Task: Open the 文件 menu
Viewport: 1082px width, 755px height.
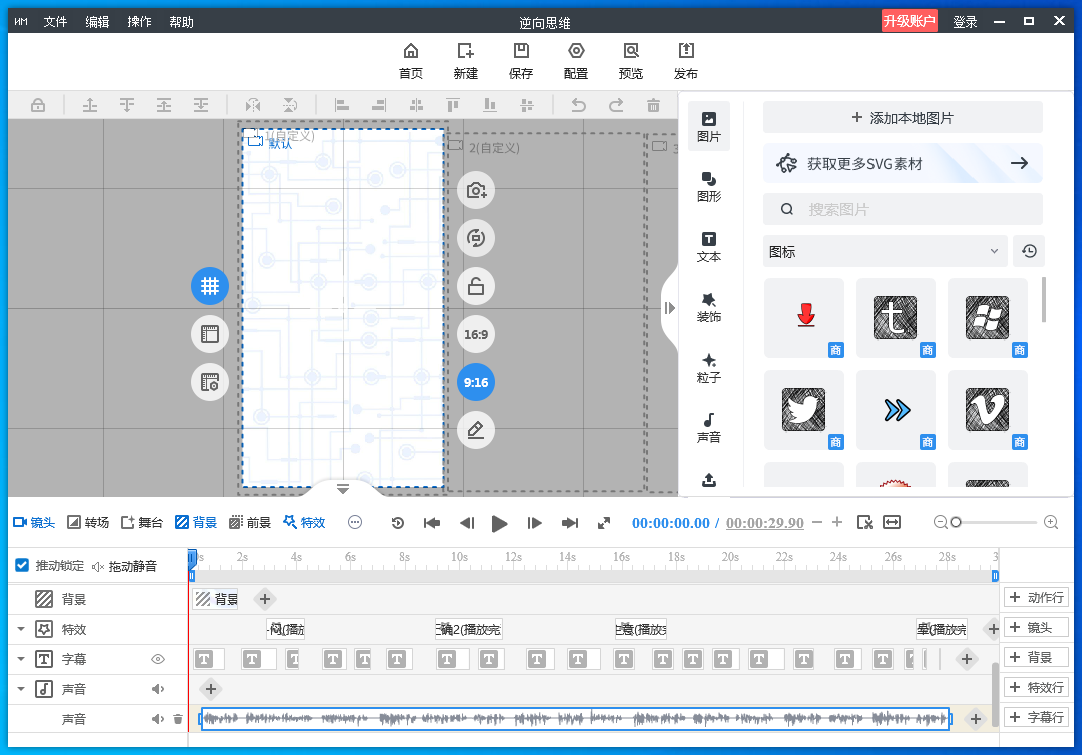Action: click(x=55, y=21)
